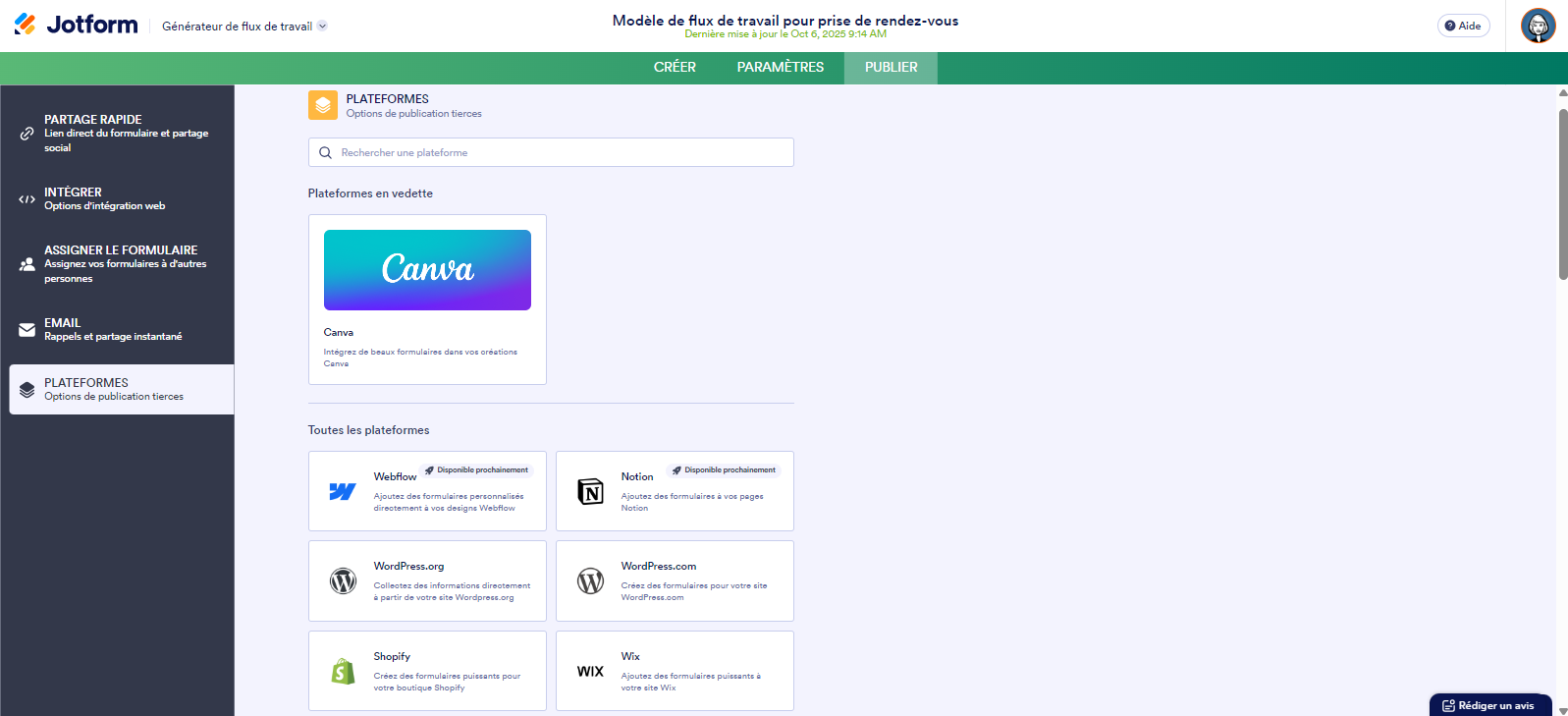Select the Plateformes sidebar section
Screen dimensions: 1568x716
122,390
